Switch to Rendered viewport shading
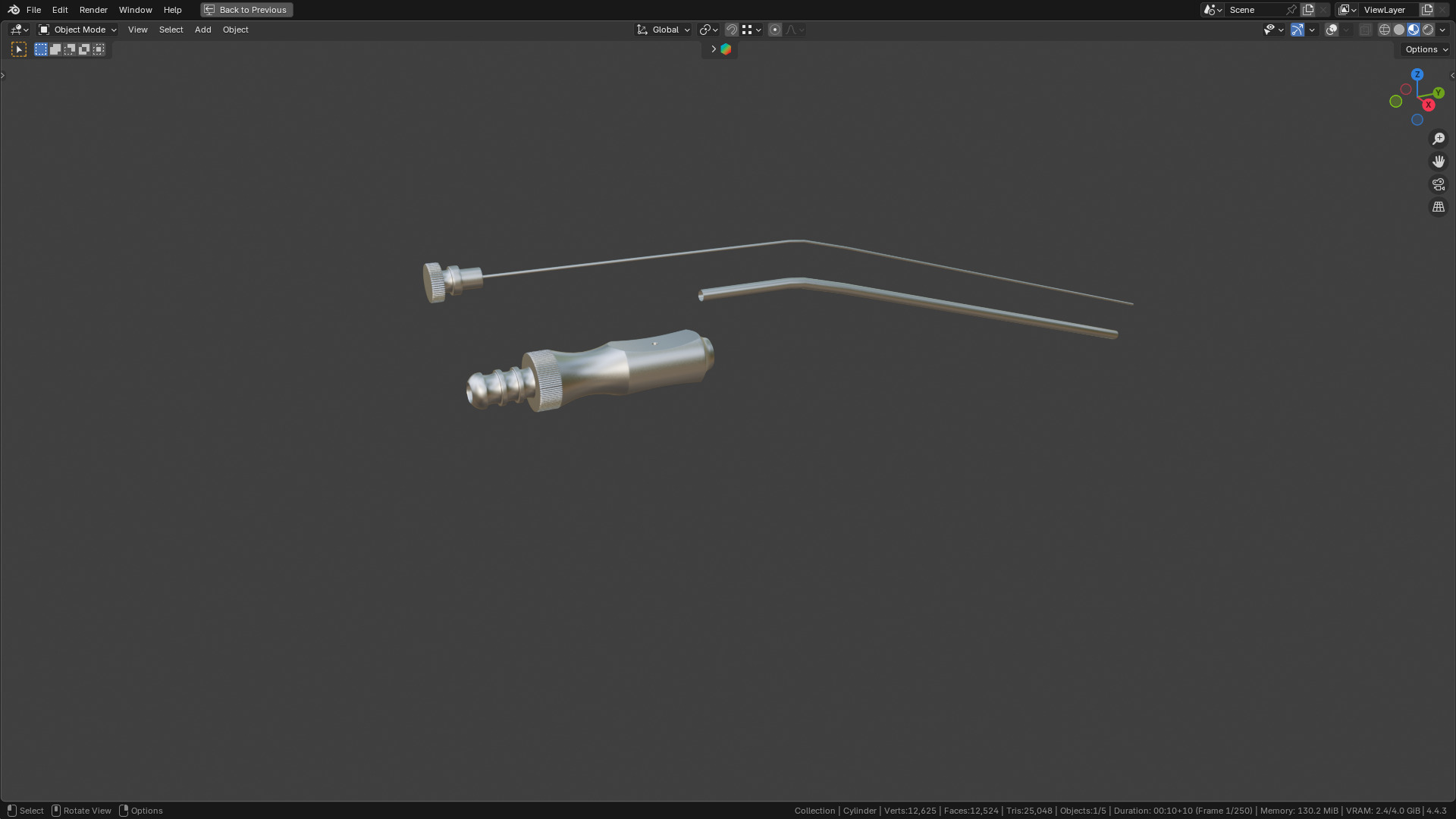1456x819 pixels. click(x=1428, y=30)
